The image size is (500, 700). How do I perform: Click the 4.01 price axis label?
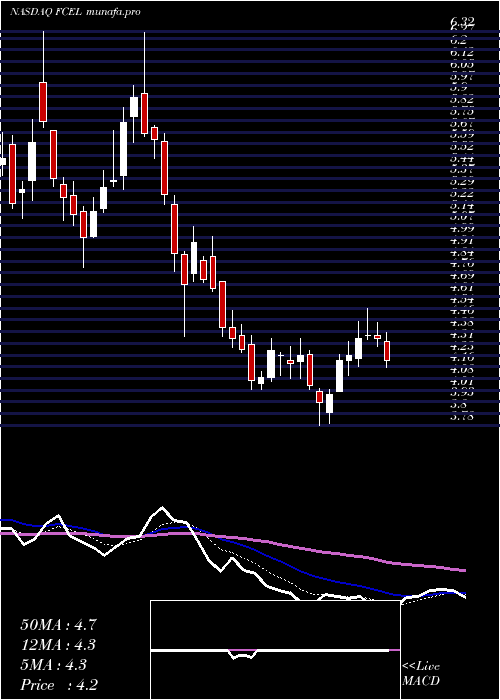(462, 381)
